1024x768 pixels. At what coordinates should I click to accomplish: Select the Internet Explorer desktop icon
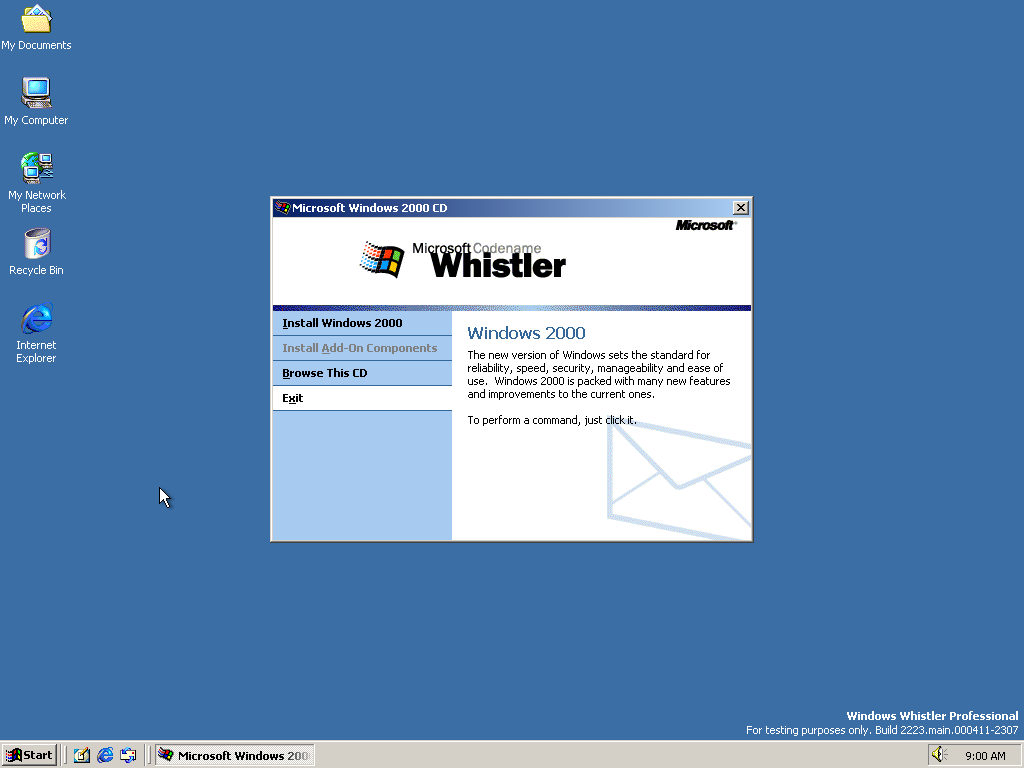[36, 333]
